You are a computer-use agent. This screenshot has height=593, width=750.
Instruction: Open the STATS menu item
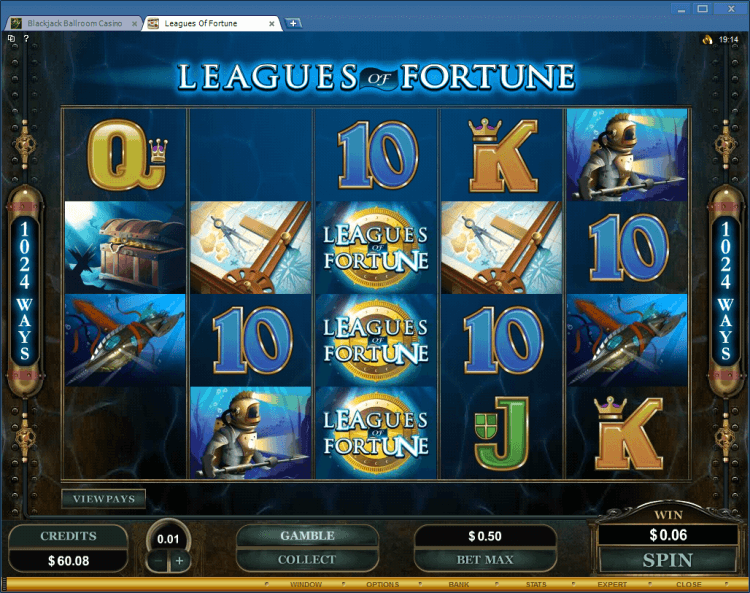536,584
